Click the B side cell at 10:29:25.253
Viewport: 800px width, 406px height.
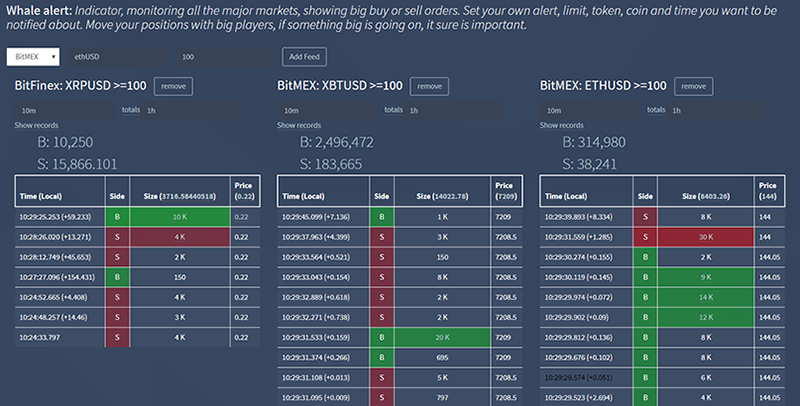pos(117,217)
